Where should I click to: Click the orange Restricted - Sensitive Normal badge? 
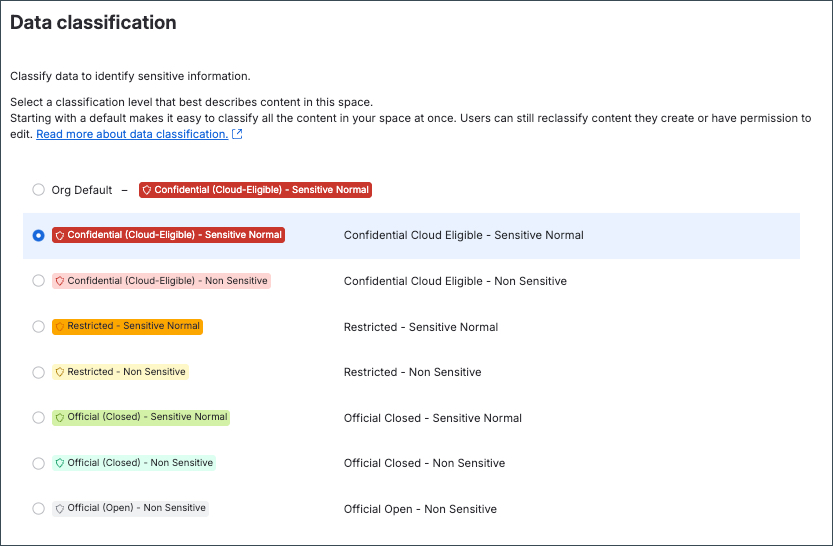(x=128, y=326)
